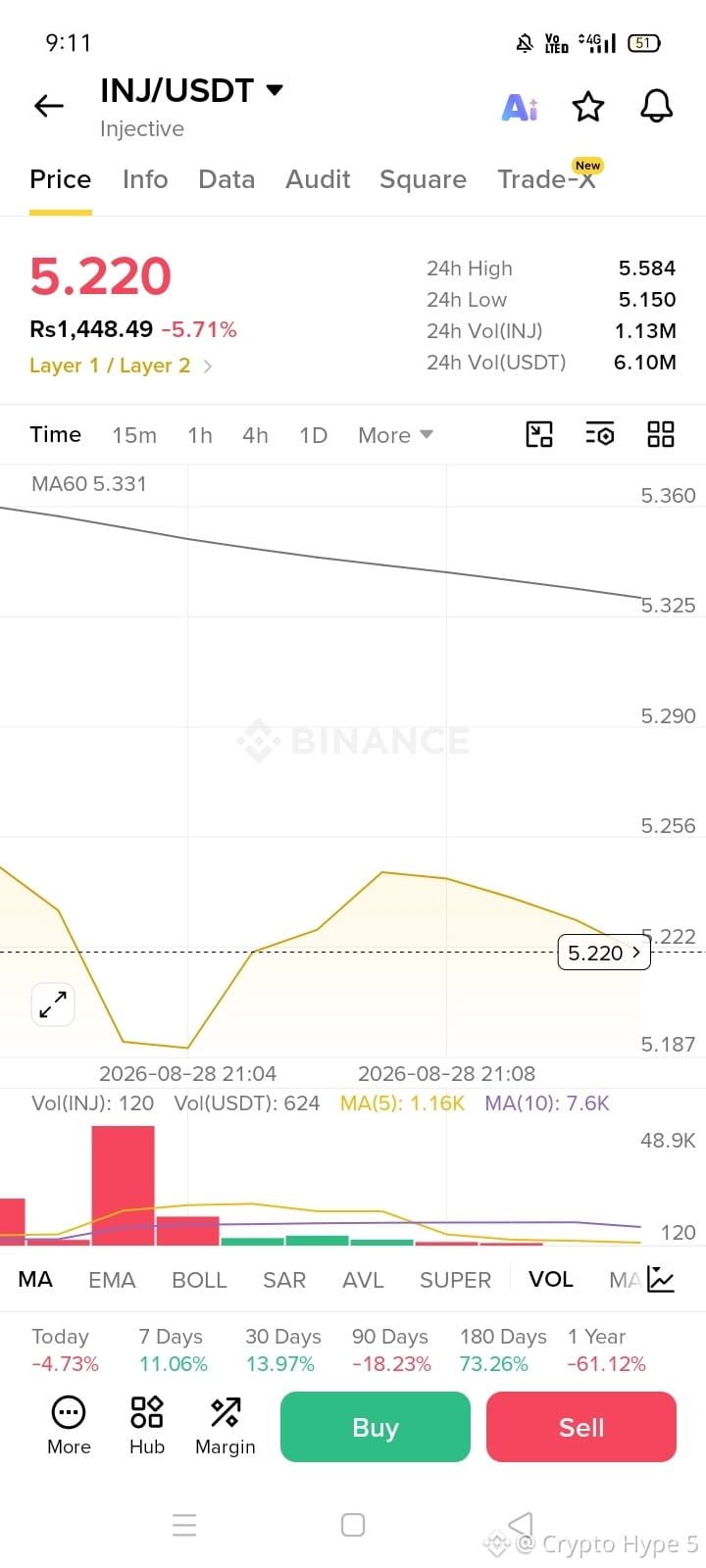Screen dimensions: 706x1568
Task: Tap the back arrow icon
Action: [x=49, y=106]
